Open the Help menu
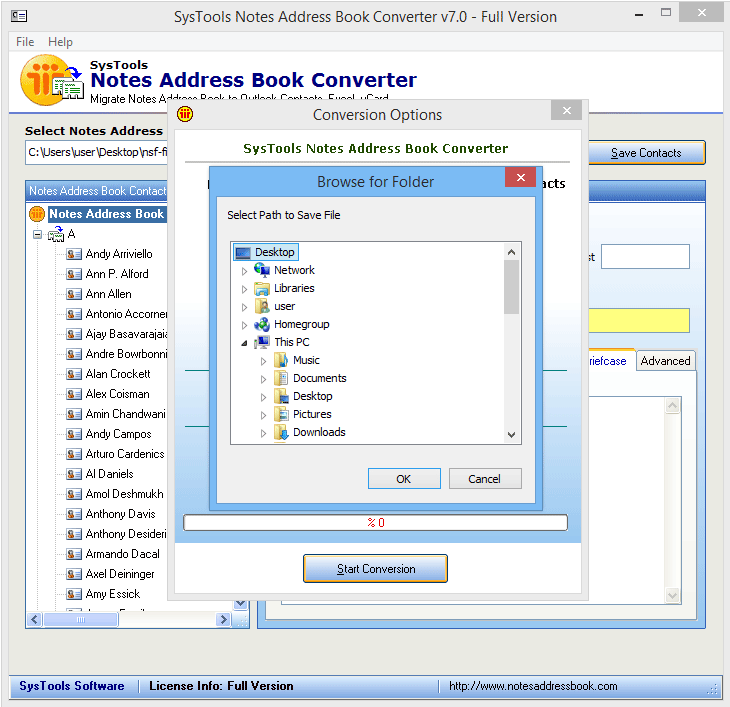This screenshot has width=730, height=707. (61, 42)
